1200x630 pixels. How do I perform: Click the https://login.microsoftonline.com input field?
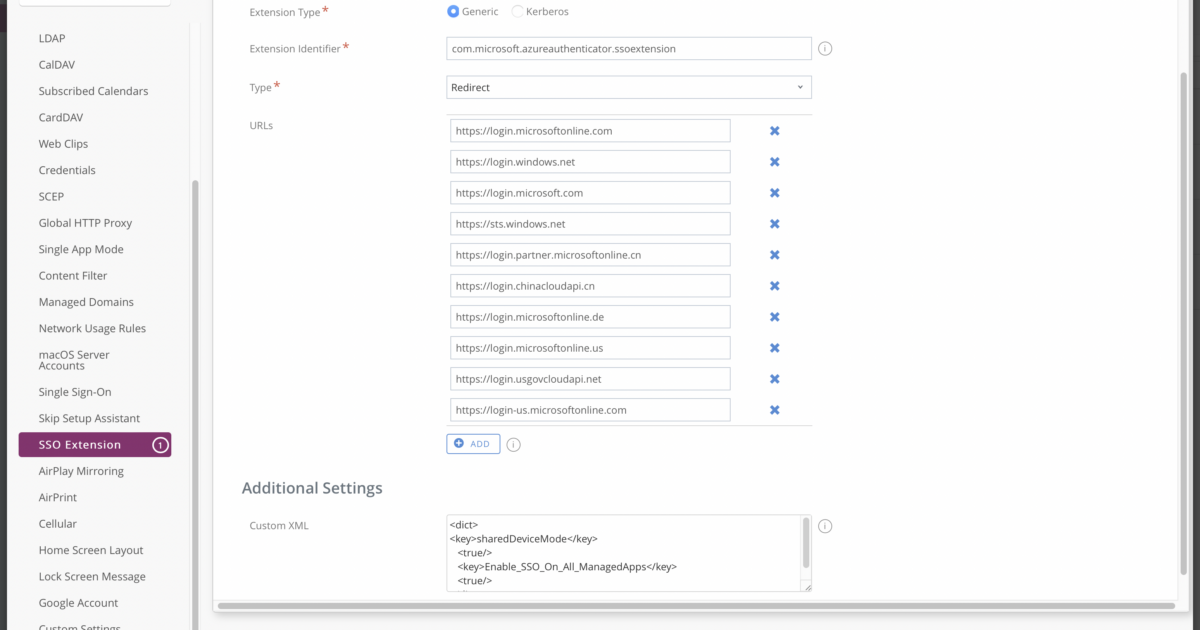pos(590,130)
